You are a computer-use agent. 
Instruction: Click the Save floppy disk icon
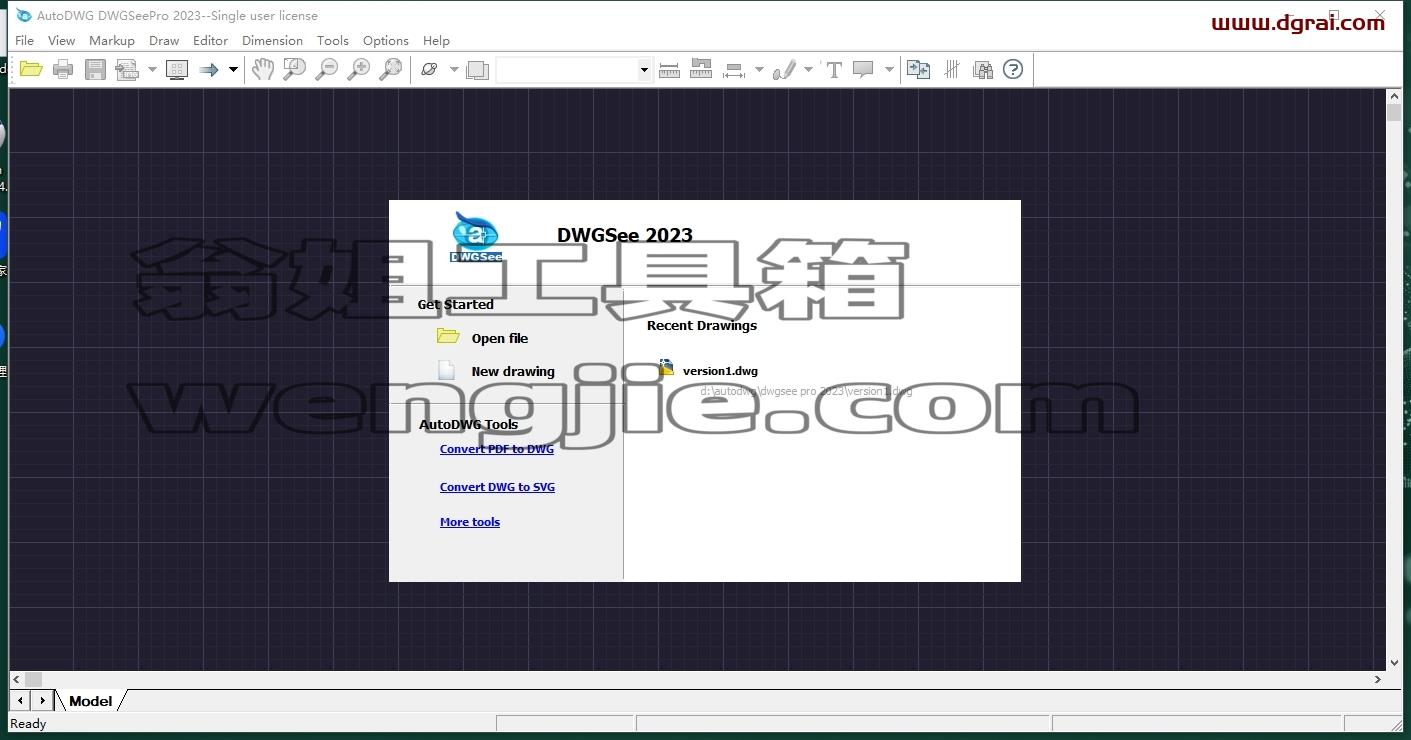tap(95, 69)
